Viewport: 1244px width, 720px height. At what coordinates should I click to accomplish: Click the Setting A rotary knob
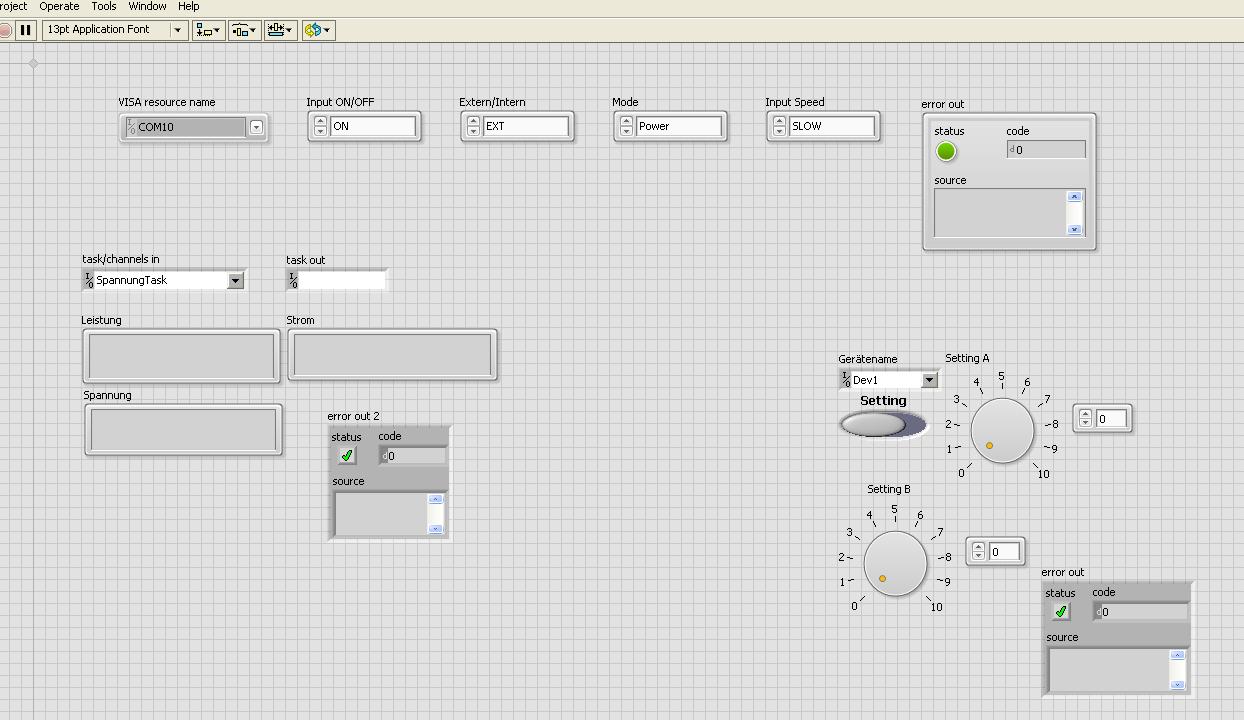1002,430
